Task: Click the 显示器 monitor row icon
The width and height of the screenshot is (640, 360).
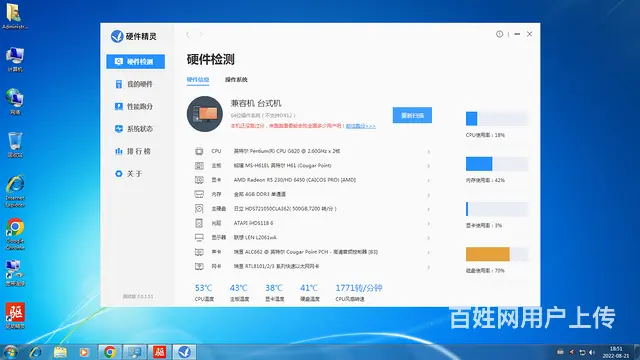Action: click(199, 238)
